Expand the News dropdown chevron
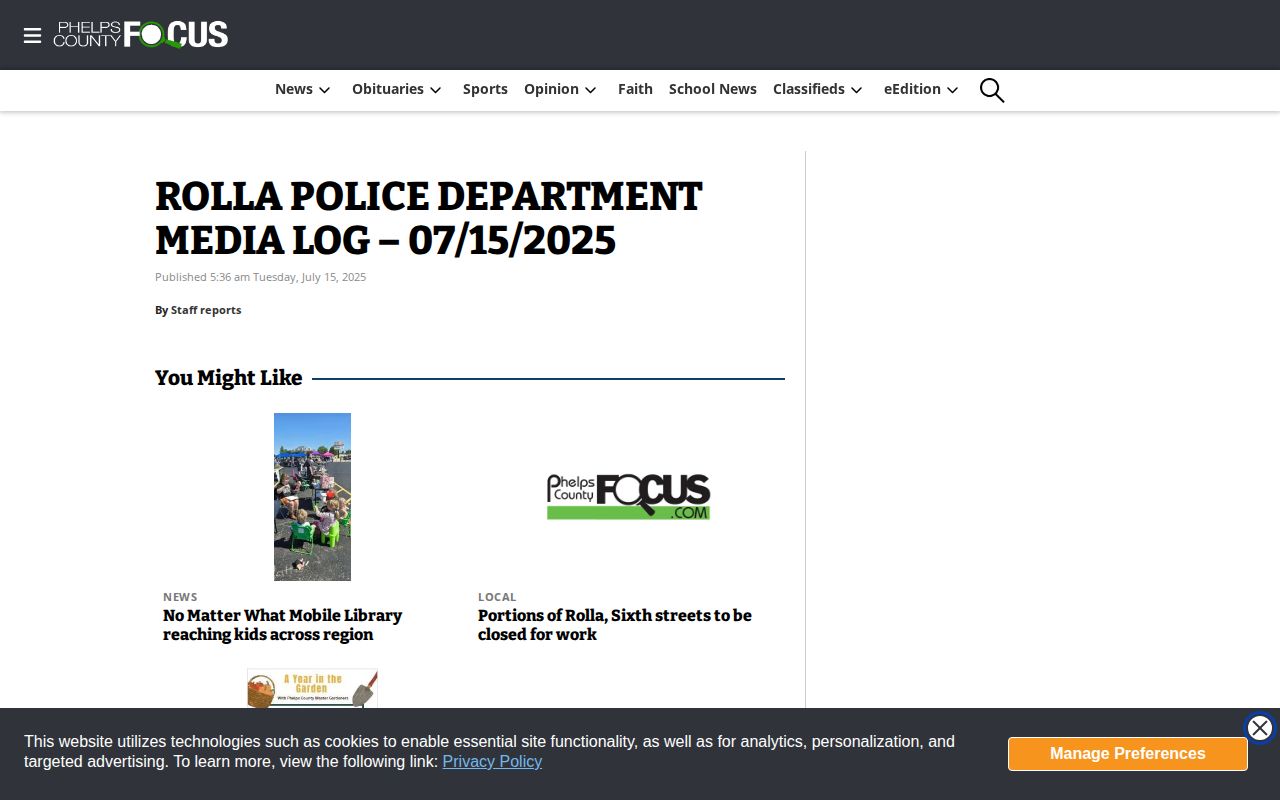The height and width of the screenshot is (800, 1280). [324, 90]
